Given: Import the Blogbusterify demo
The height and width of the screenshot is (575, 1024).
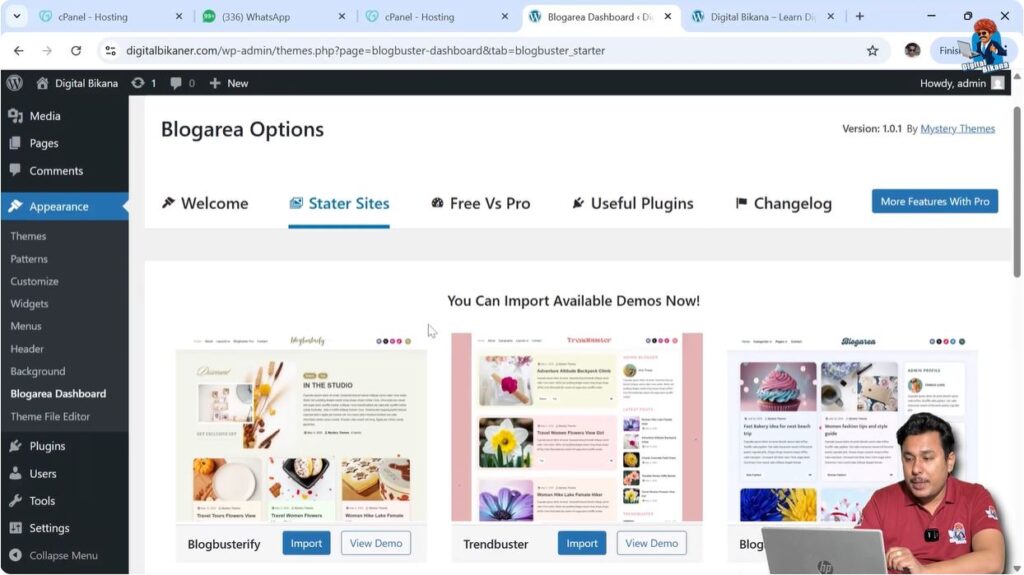Looking at the screenshot, I should pos(306,543).
